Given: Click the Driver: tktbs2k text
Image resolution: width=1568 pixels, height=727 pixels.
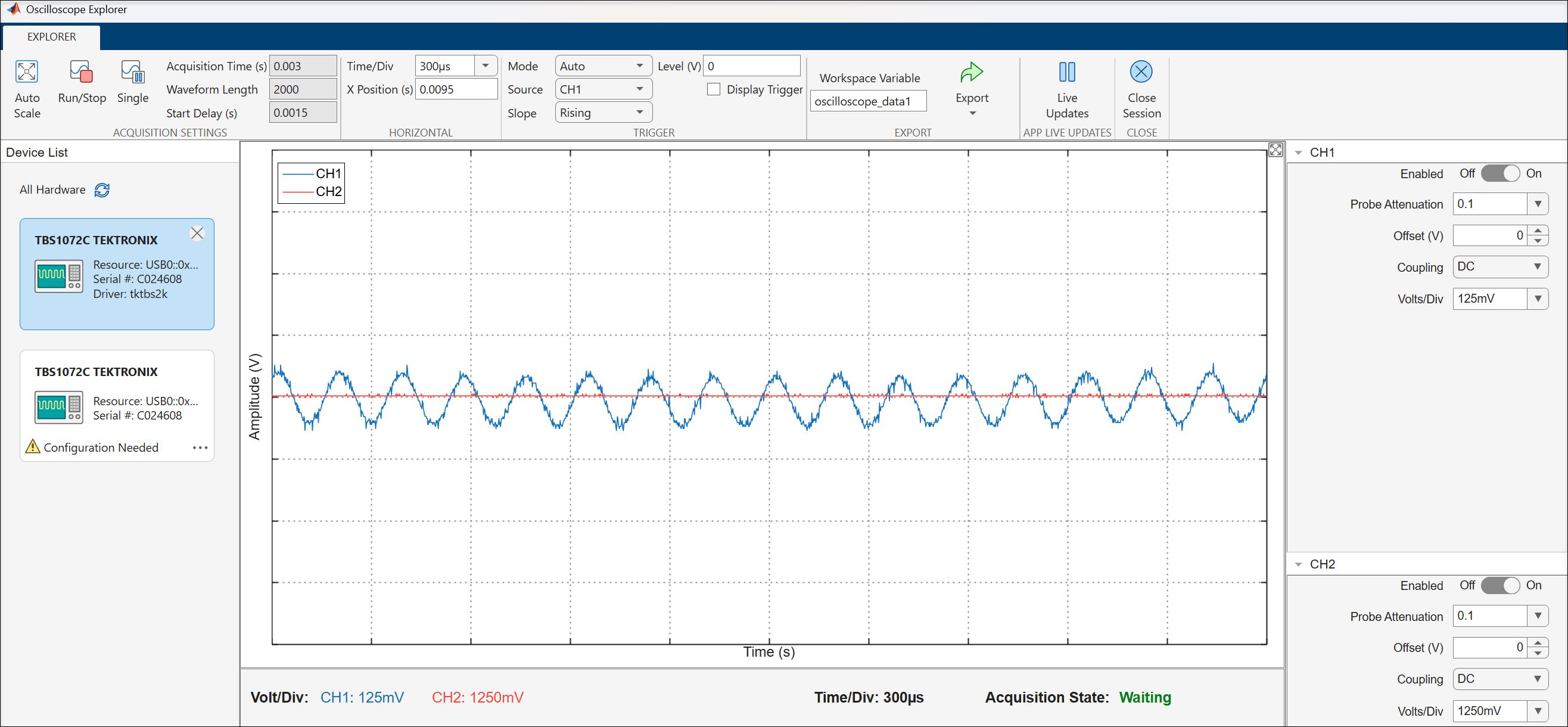Looking at the screenshot, I should [x=130, y=294].
